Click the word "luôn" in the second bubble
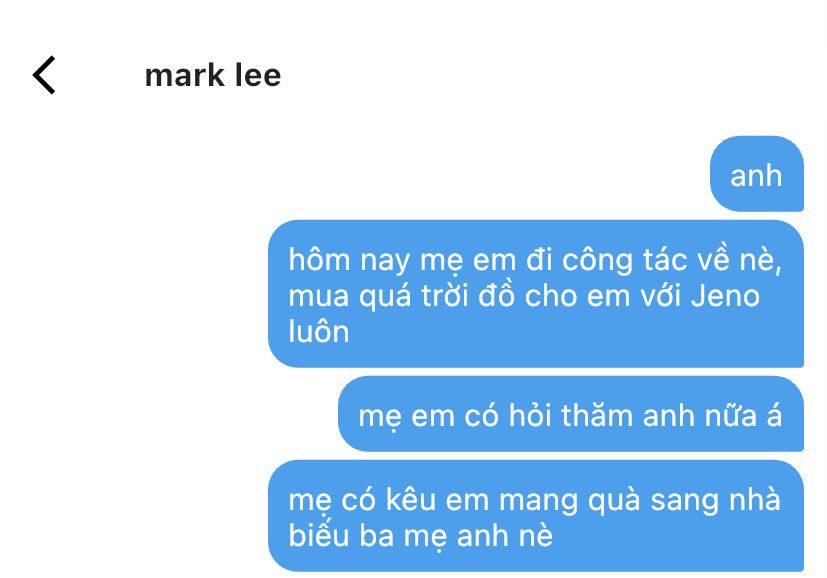The height and width of the screenshot is (578, 827). [319, 332]
